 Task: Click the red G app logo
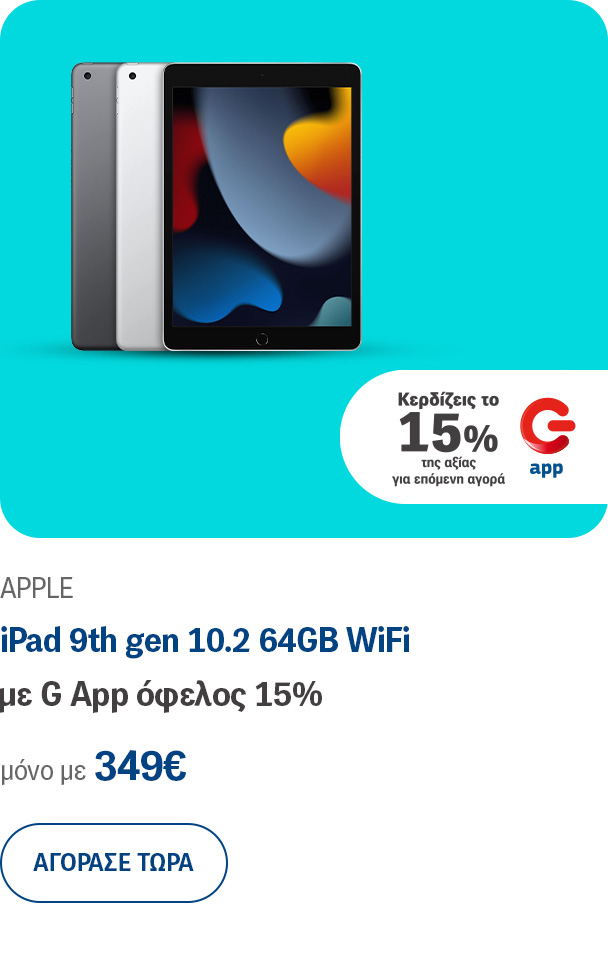click(x=547, y=425)
